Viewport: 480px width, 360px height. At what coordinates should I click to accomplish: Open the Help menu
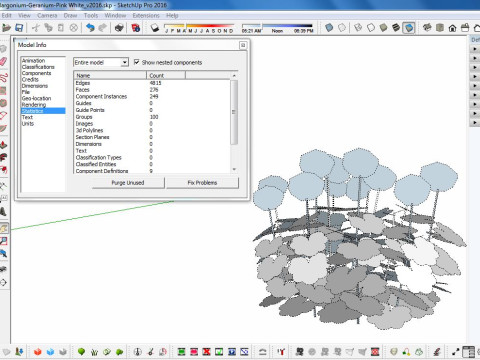172,15
